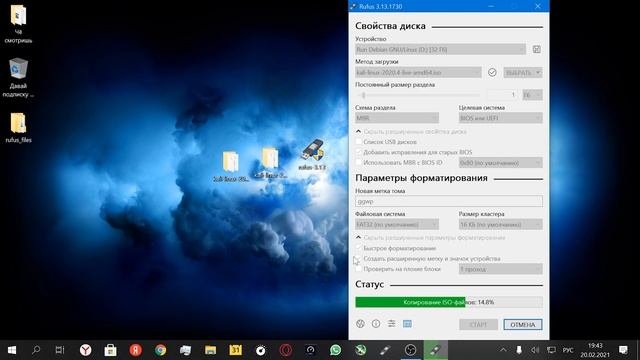
Task: Click the 'ОТМЕНА' cancel button
Action: click(x=523, y=324)
